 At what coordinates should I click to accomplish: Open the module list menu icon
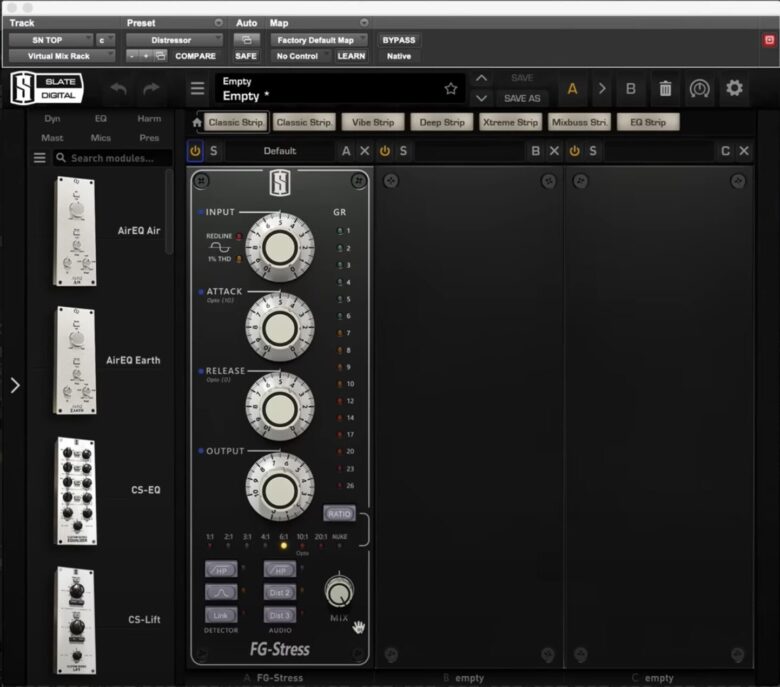39,158
